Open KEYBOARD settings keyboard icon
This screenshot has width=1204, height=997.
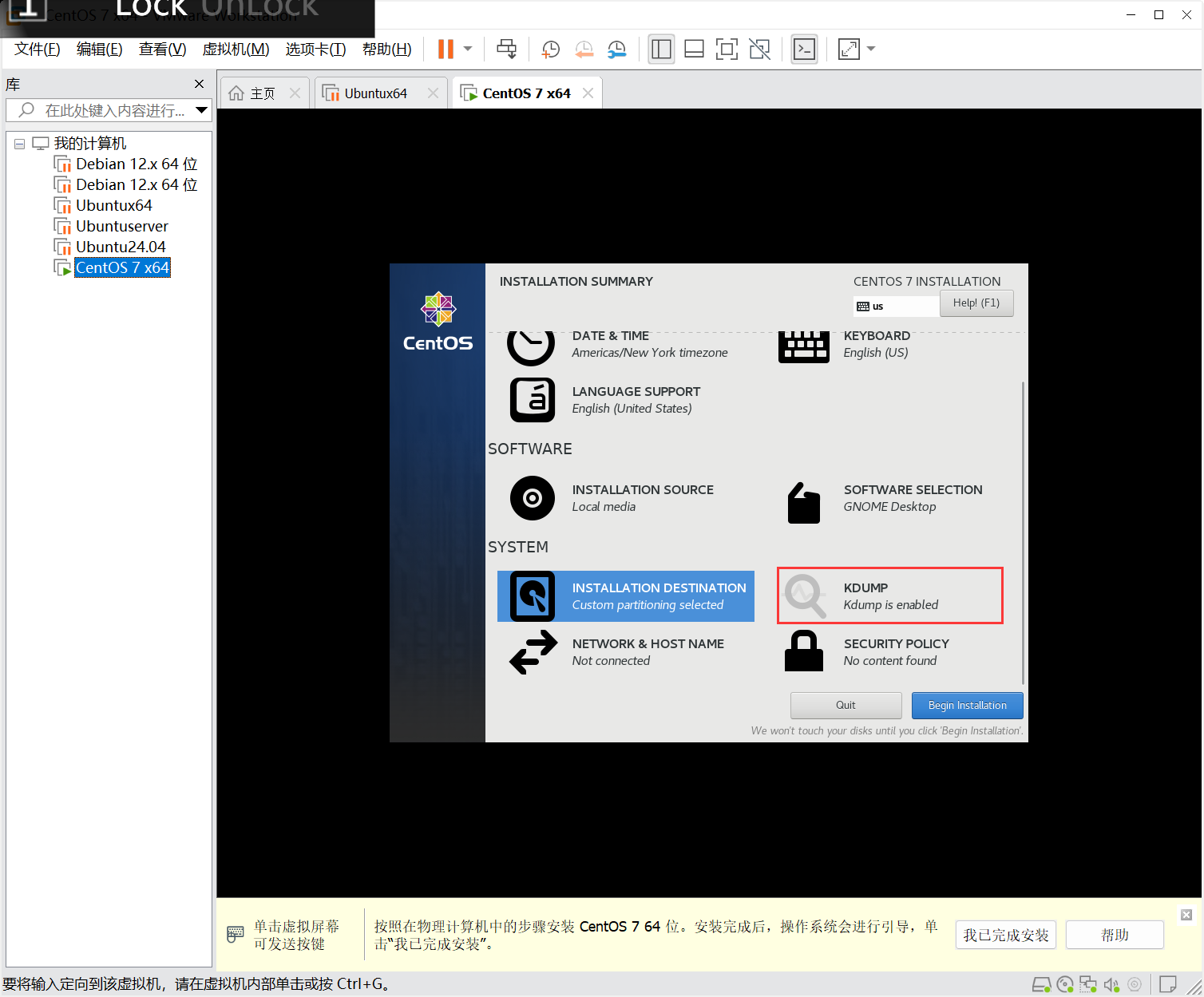click(x=804, y=346)
